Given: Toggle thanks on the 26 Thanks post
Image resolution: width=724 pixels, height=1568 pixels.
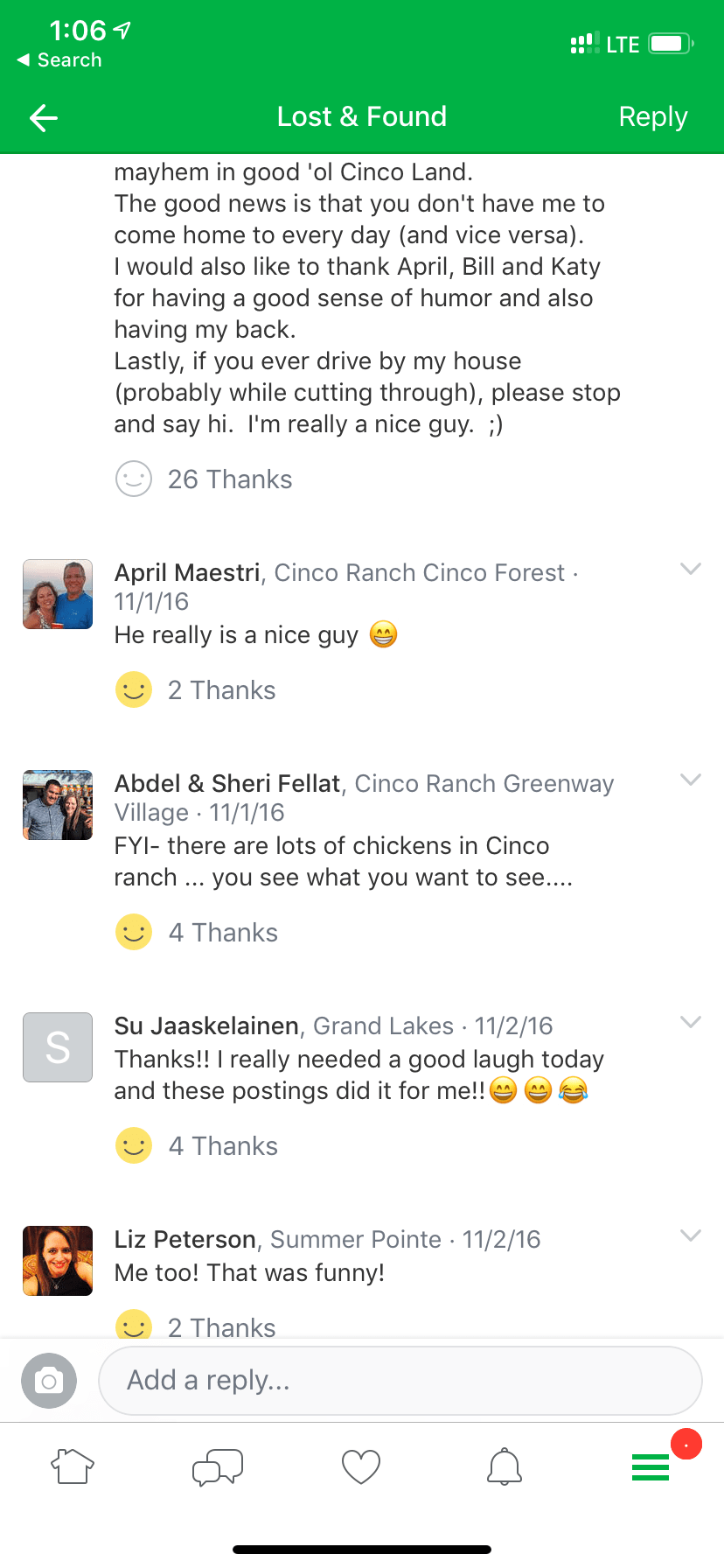Looking at the screenshot, I should pos(134,479).
